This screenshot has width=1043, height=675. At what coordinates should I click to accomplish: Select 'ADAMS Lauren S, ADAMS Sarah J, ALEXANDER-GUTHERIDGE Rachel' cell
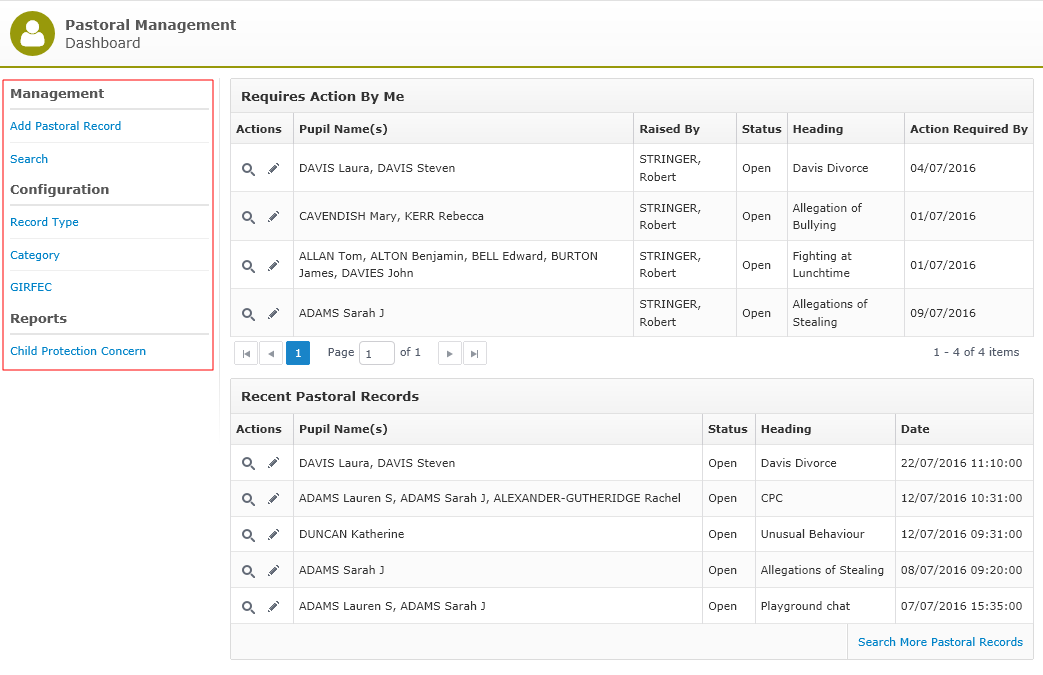498,498
